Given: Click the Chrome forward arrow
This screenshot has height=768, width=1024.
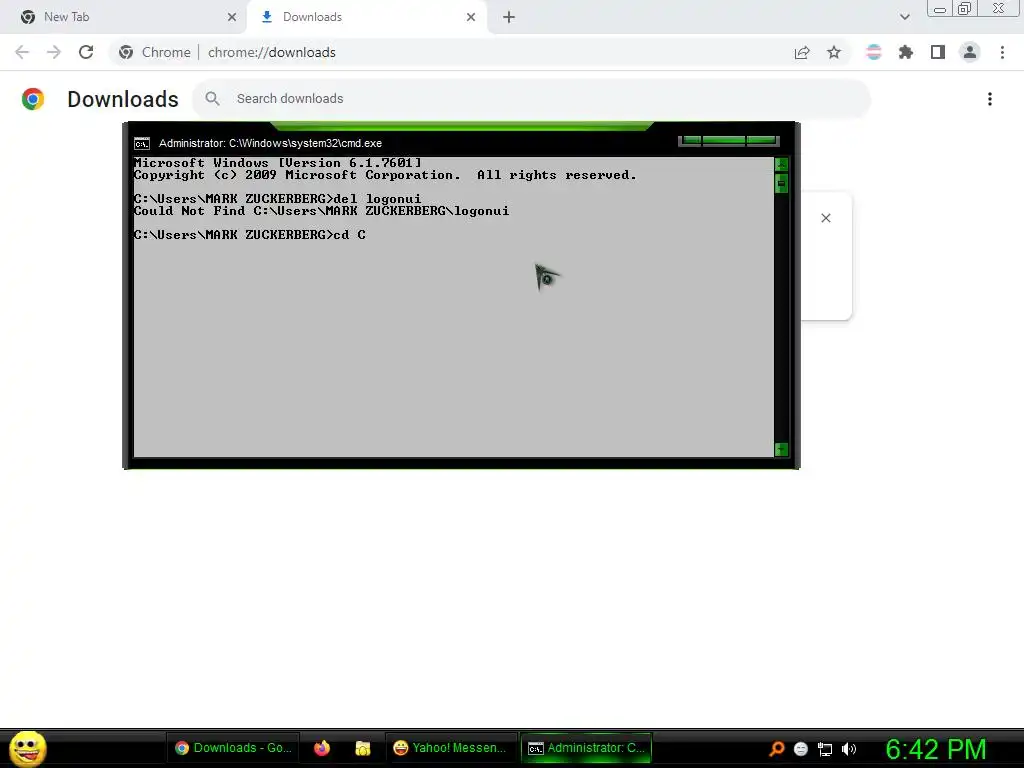Looking at the screenshot, I should (54, 52).
